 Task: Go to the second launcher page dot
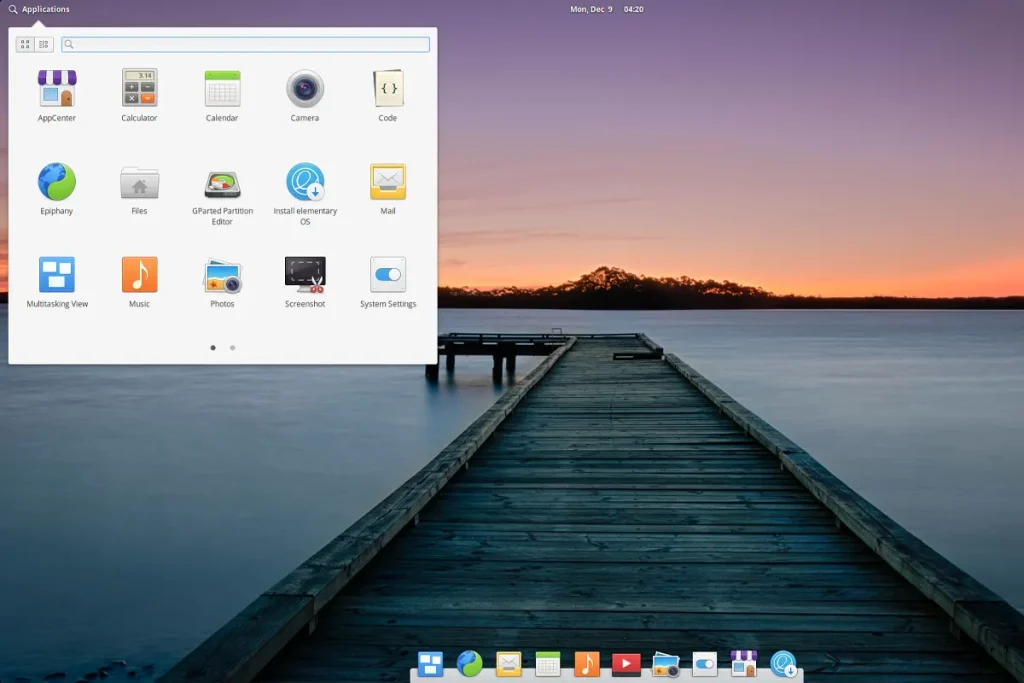click(232, 348)
